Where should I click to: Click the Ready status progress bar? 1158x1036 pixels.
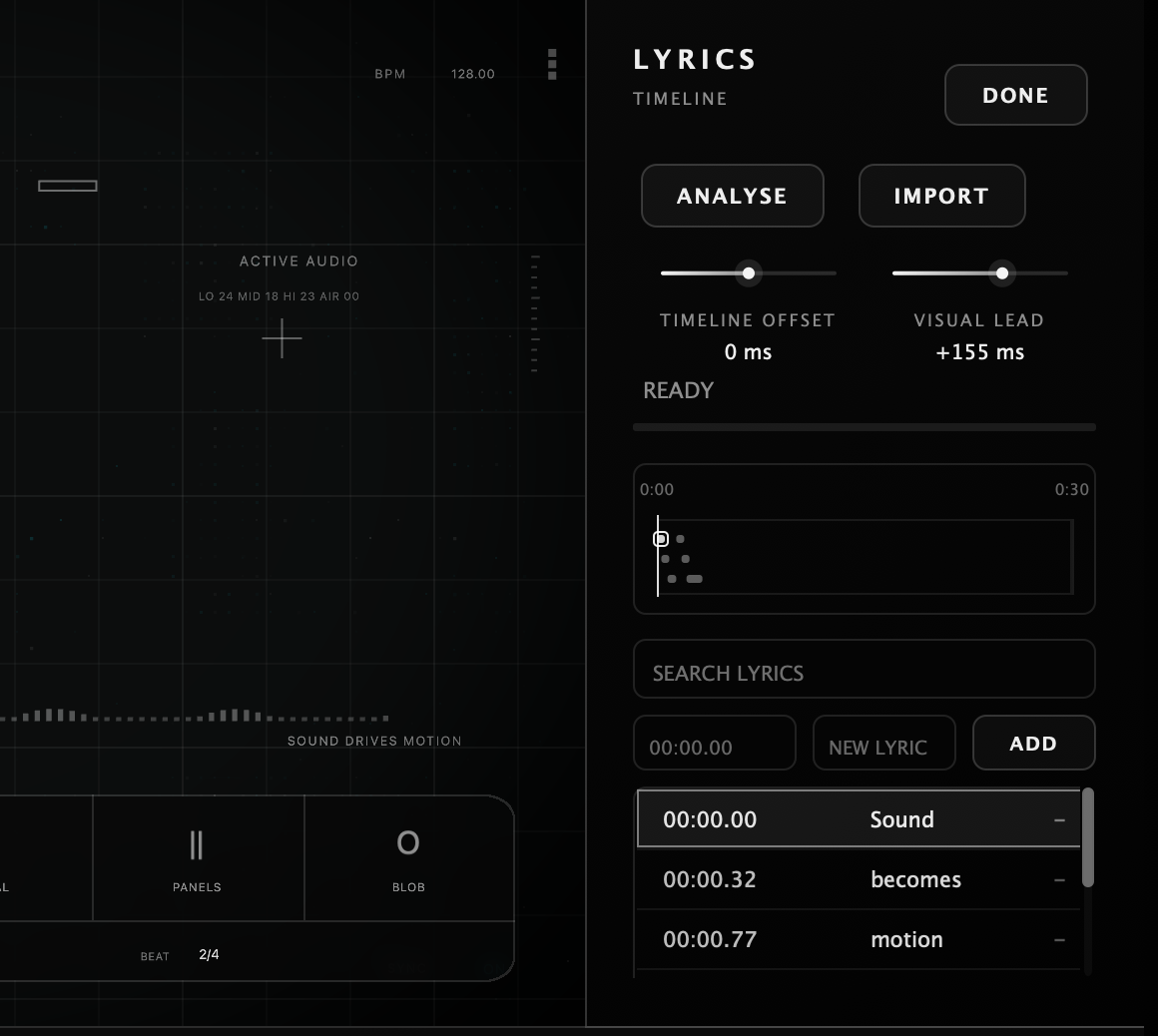click(865, 427)
